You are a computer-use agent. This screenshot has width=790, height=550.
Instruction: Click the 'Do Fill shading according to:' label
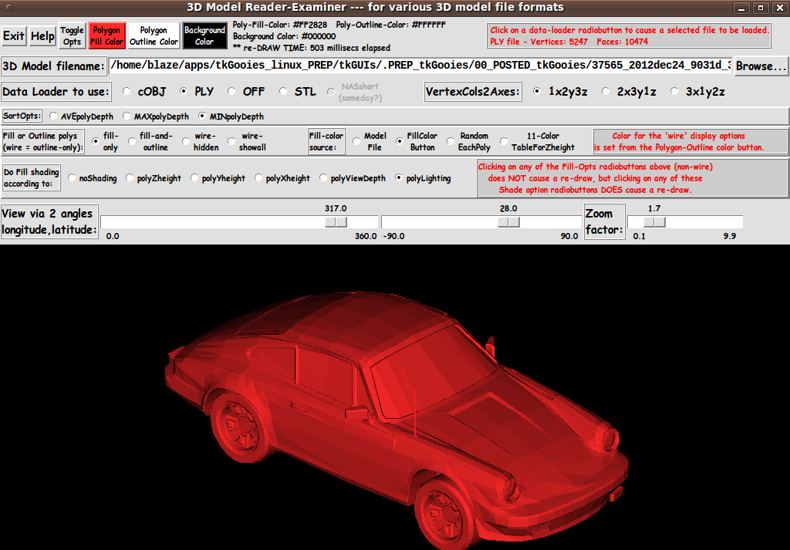(31, 178)
